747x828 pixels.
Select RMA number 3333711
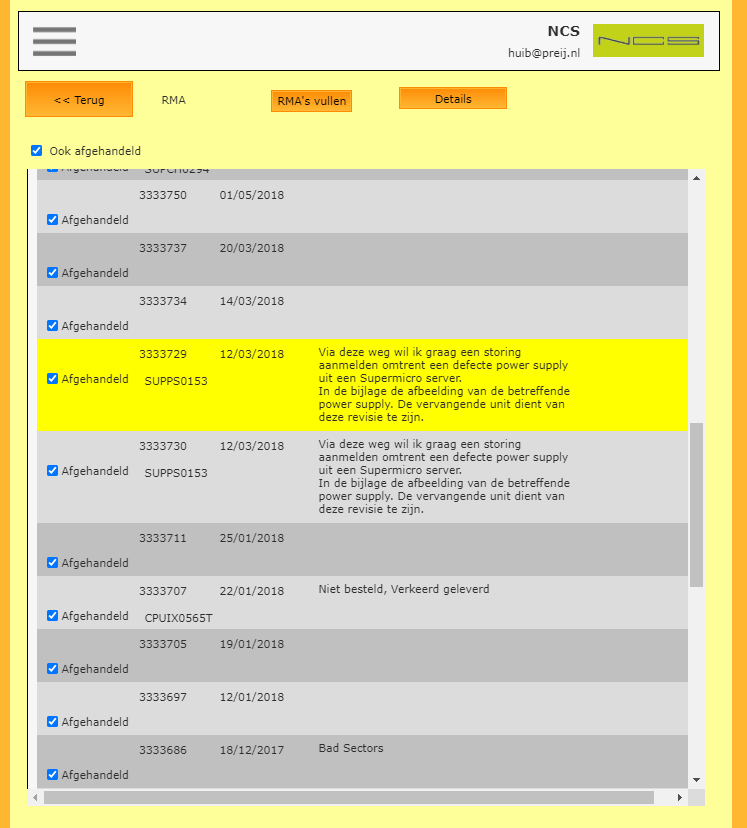[x=163, y=538]
